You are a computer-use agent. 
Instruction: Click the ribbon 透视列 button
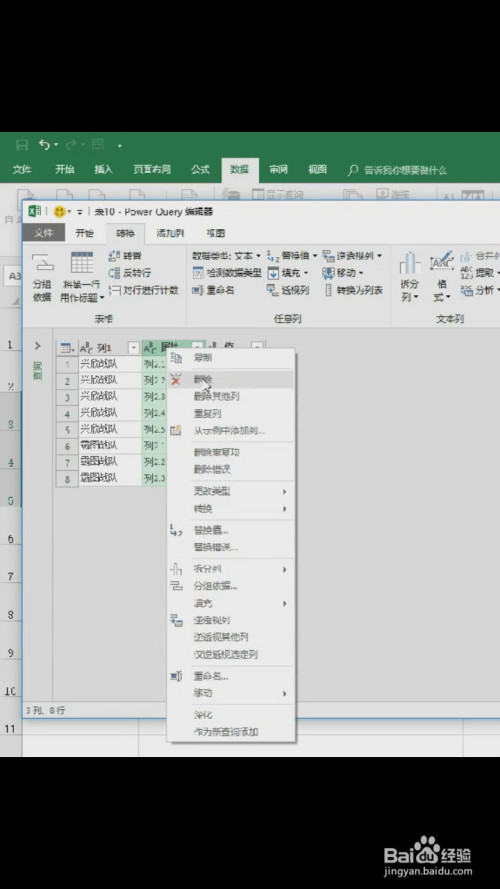pos(288,290)
